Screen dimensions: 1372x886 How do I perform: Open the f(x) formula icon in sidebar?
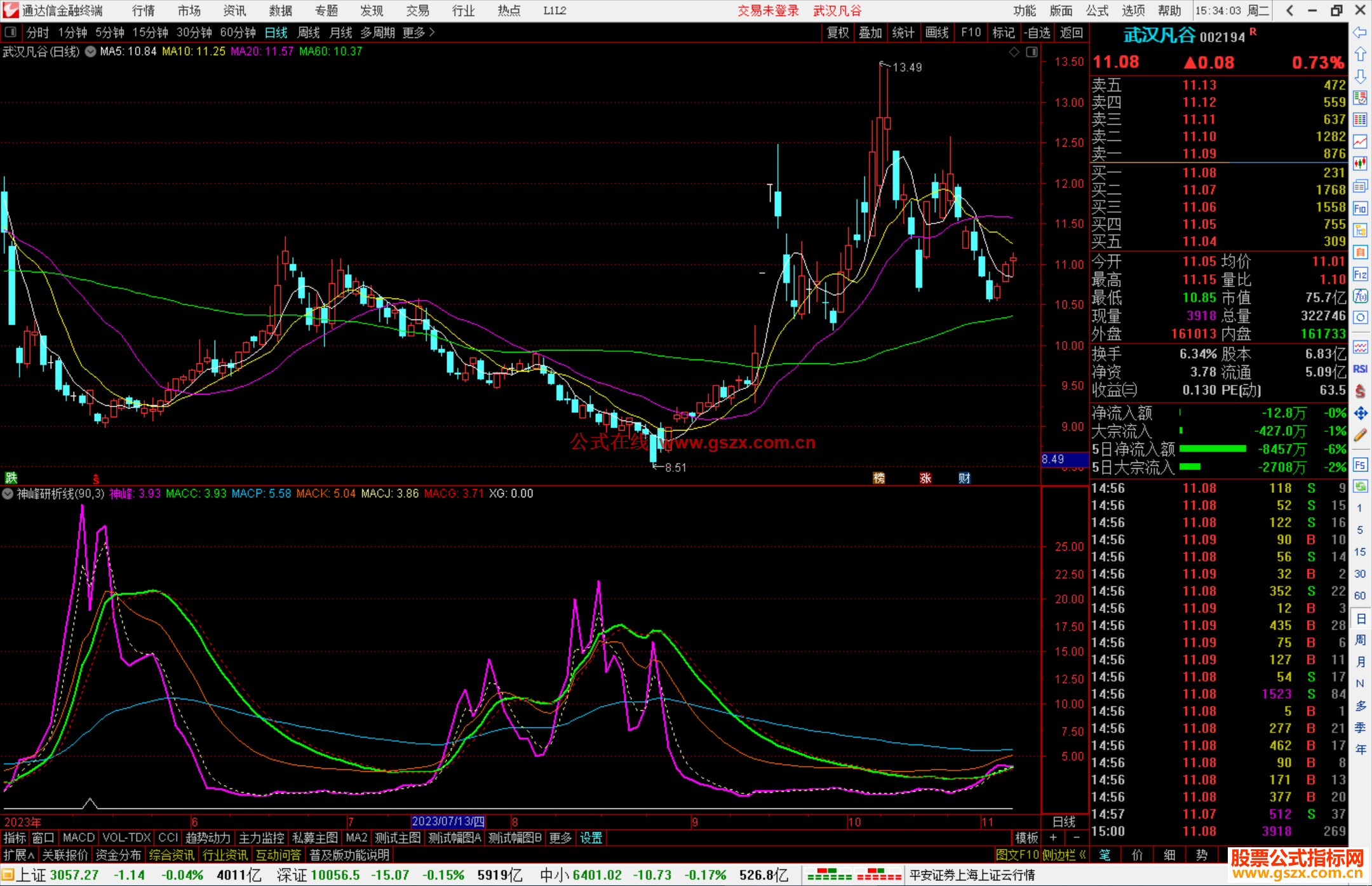pos(1360,296)
